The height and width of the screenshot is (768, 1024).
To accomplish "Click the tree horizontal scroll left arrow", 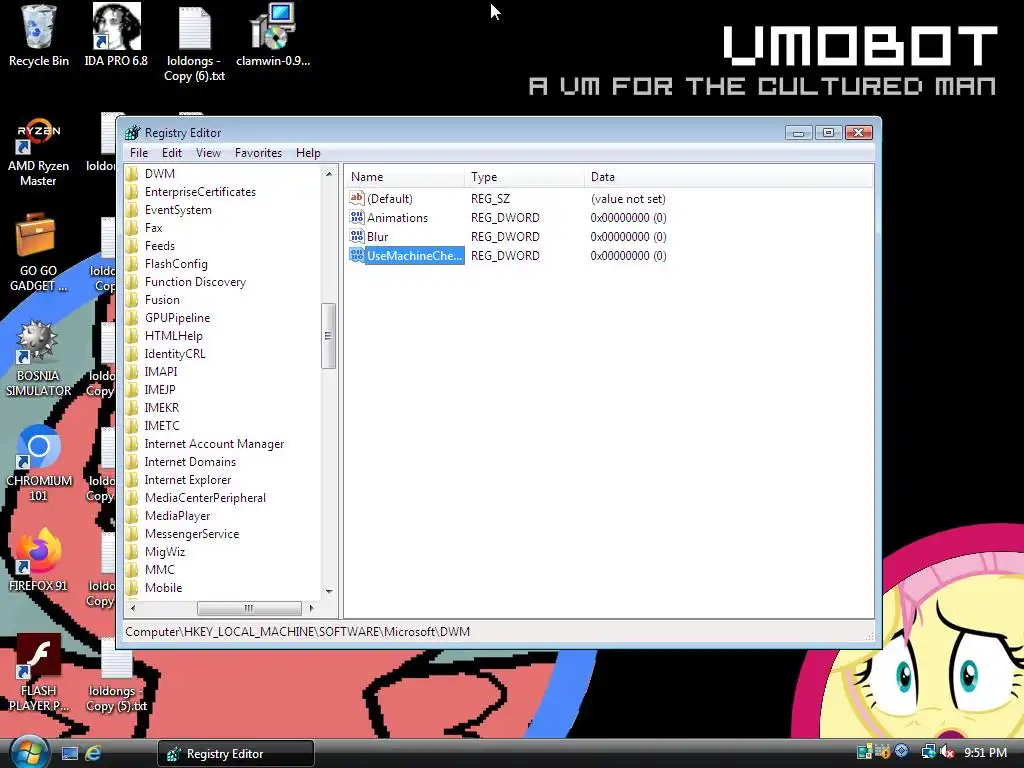I will point(133,608).
